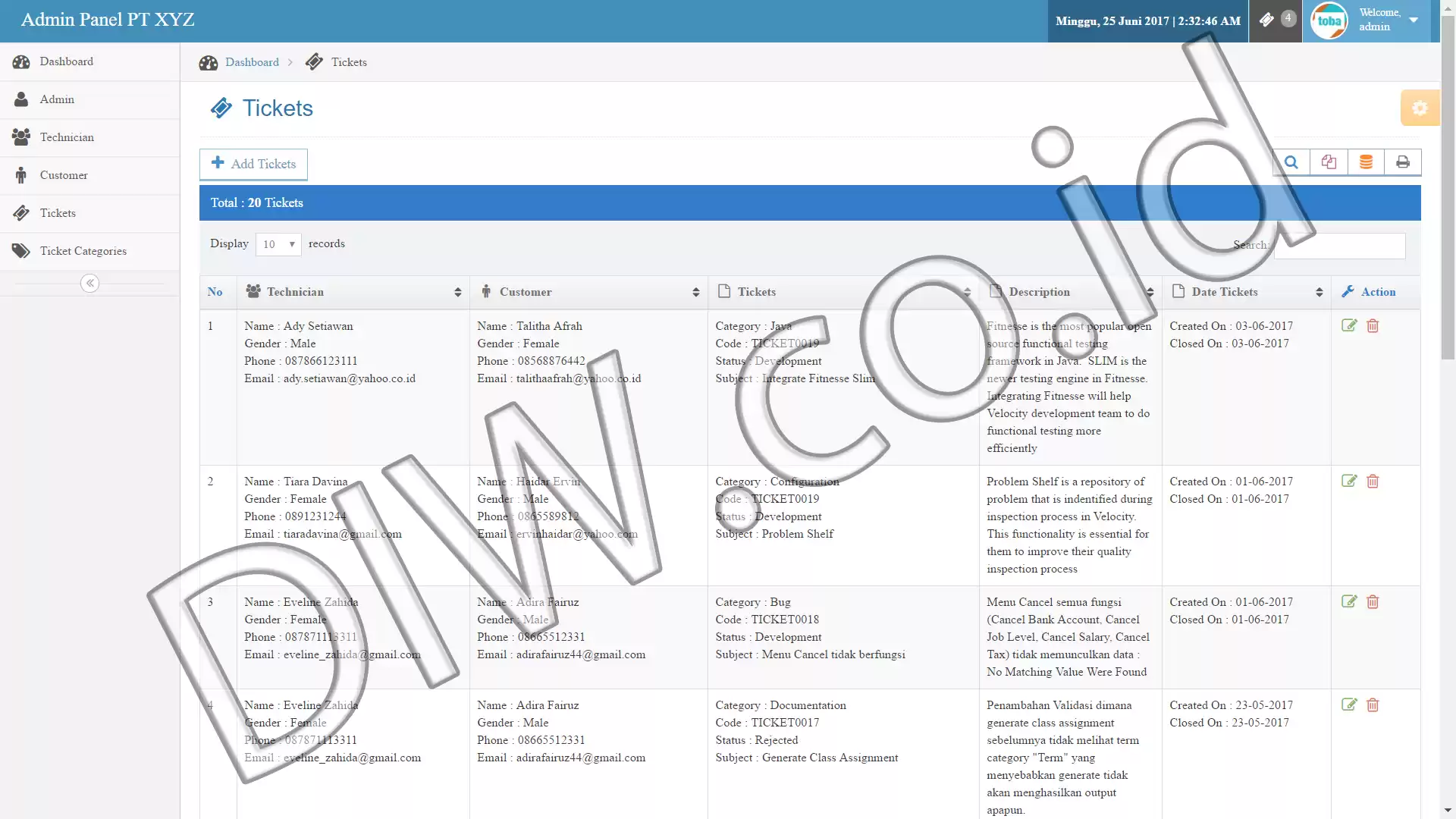Expand the Welcome admin dropdown arrow

(x=1414, y=20)
